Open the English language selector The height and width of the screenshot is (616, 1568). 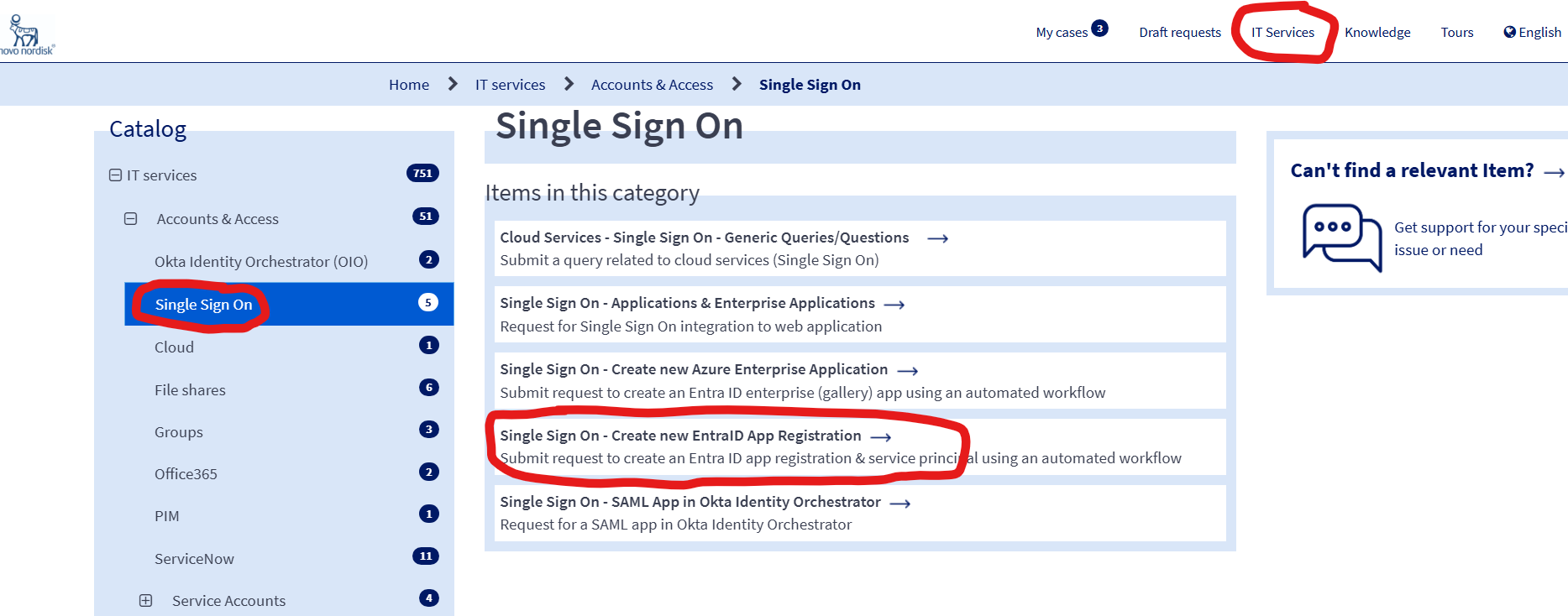[x=1532, y=32]
